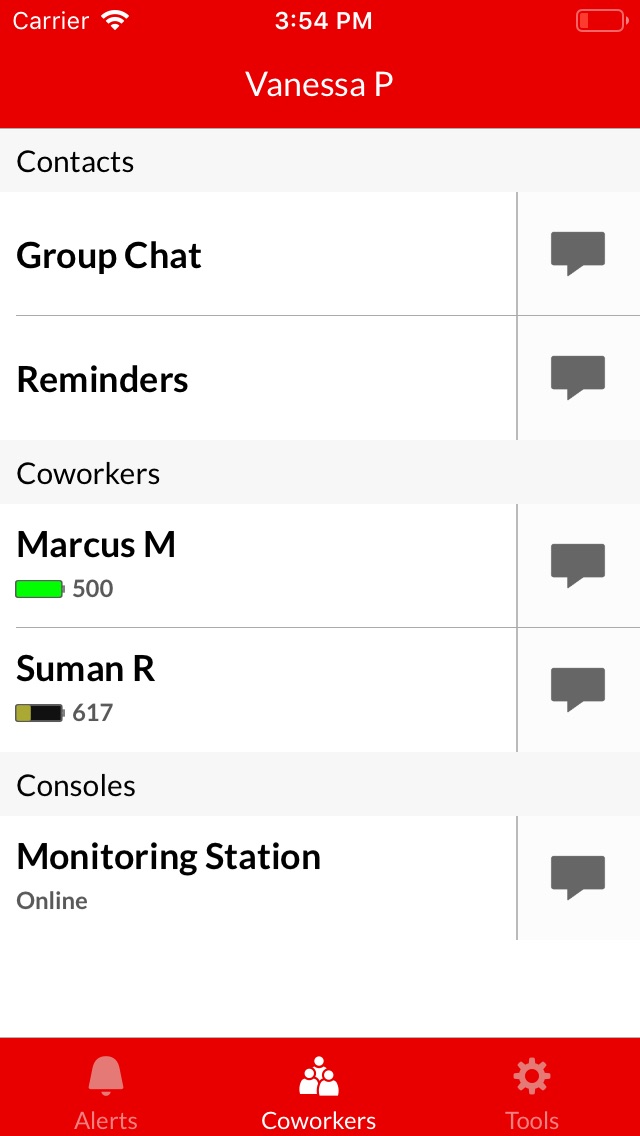Screen dimensions: 640x1136
Task: Tap the Vanessa P title header
Action: tap(320, 85)
